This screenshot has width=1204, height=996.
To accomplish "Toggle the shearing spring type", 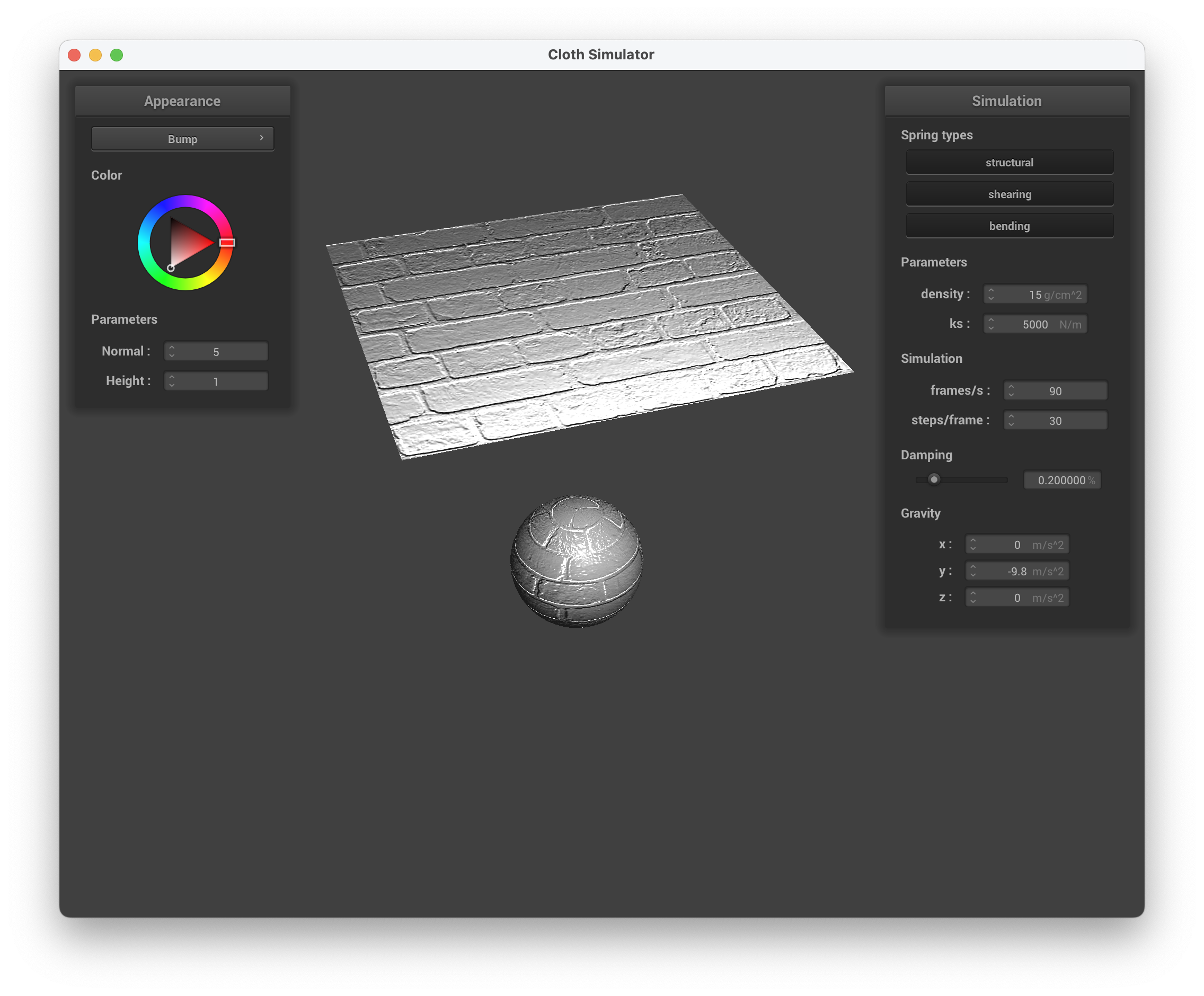I will [1009, 194].
